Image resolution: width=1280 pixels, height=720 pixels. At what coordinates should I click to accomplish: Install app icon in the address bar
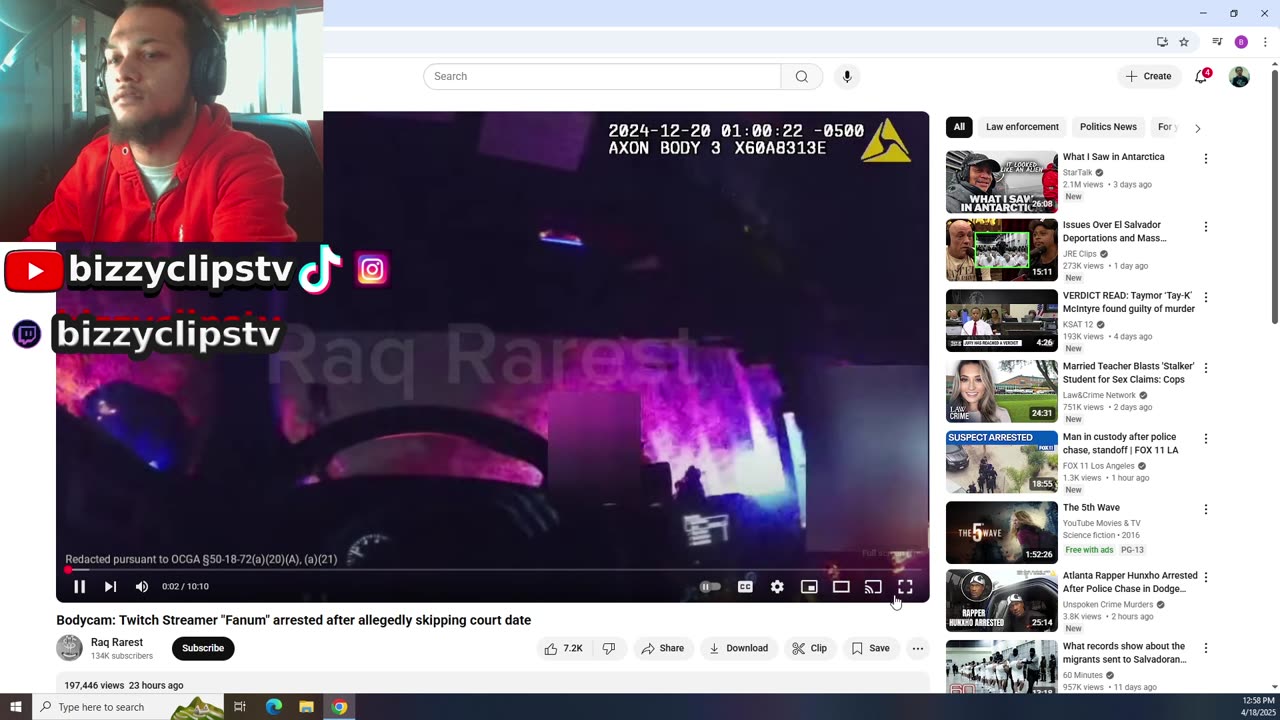pos(1162,42)
